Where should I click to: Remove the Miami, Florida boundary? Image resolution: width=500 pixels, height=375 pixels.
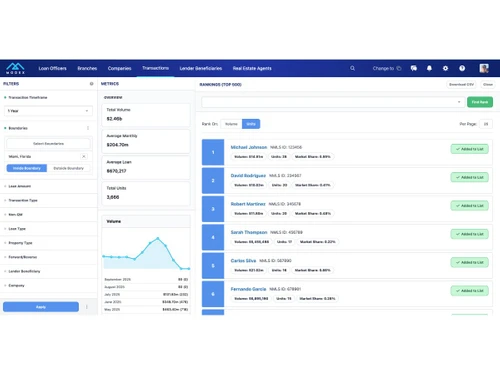point(84,156)
